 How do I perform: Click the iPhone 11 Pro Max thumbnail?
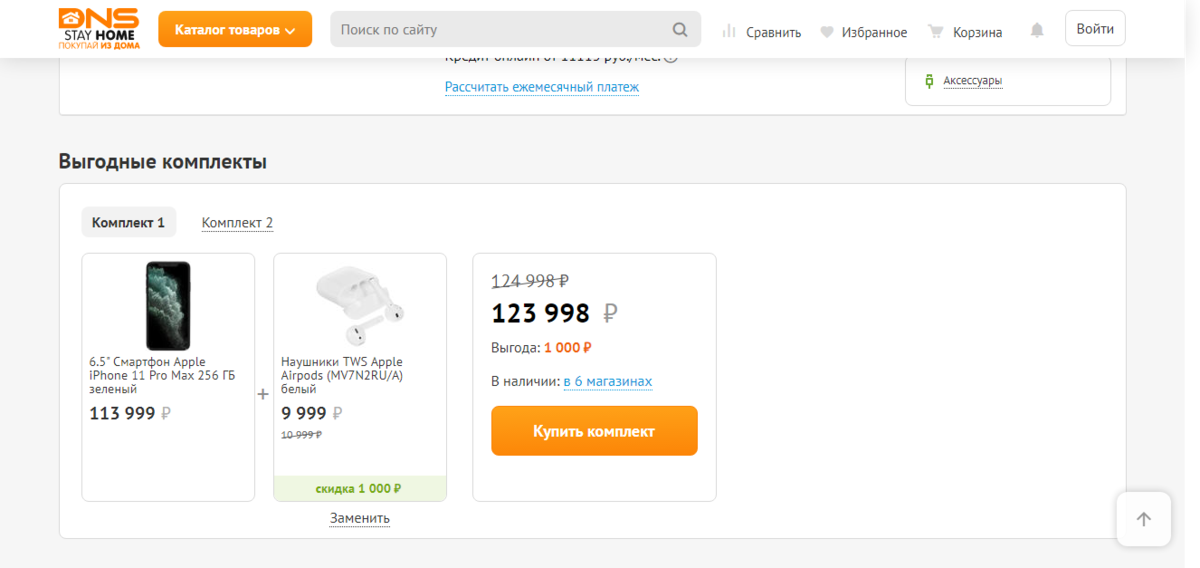point(168,306)
